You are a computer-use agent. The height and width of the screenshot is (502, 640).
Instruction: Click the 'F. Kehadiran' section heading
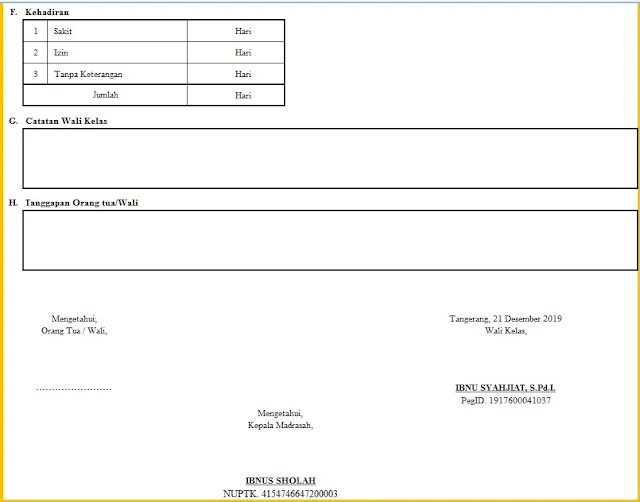click(39, 12)
